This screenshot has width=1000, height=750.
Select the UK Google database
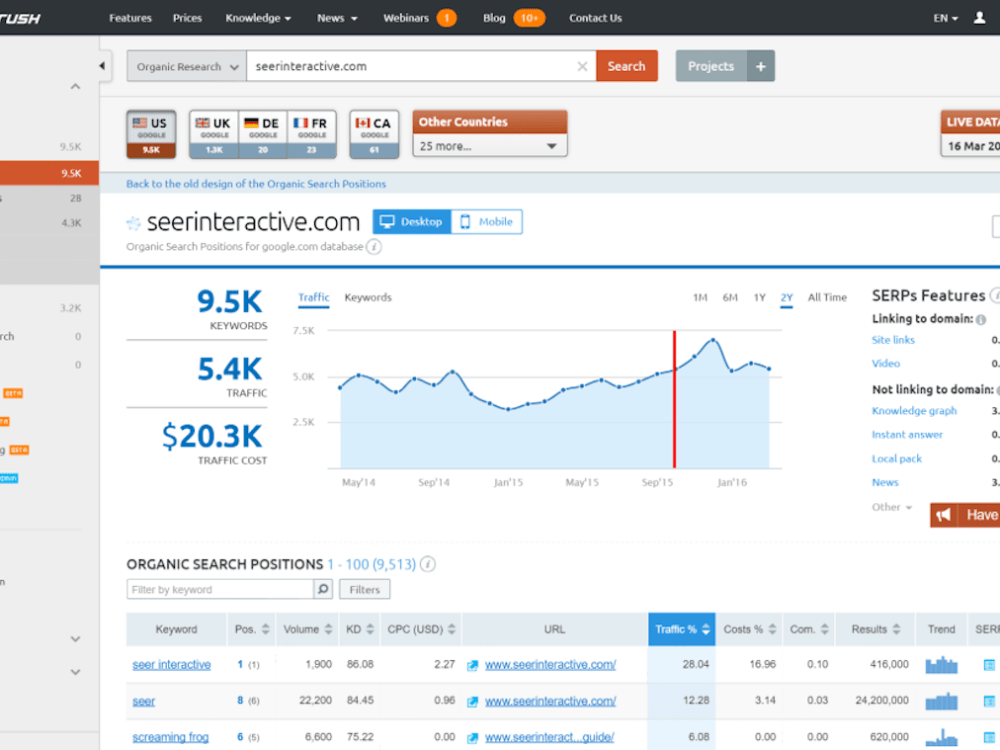[x=214, y=134]
